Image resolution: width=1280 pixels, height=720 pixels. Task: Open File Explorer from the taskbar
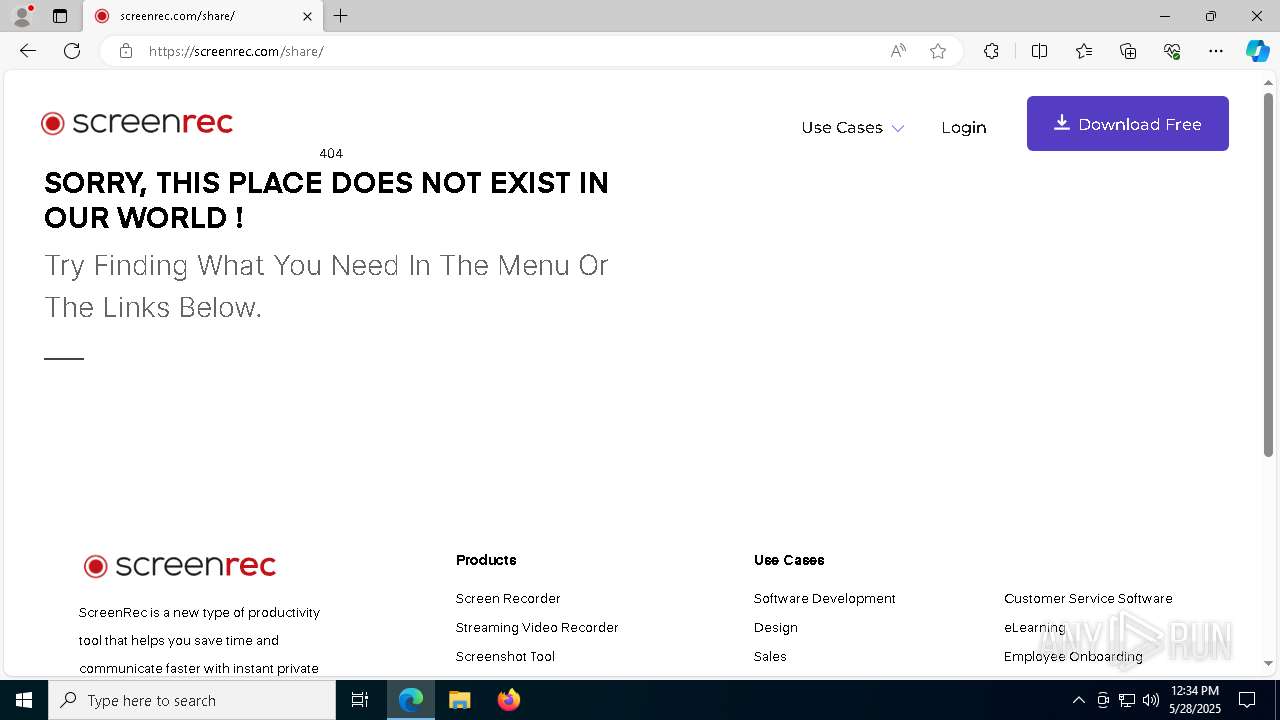(459, 700)
